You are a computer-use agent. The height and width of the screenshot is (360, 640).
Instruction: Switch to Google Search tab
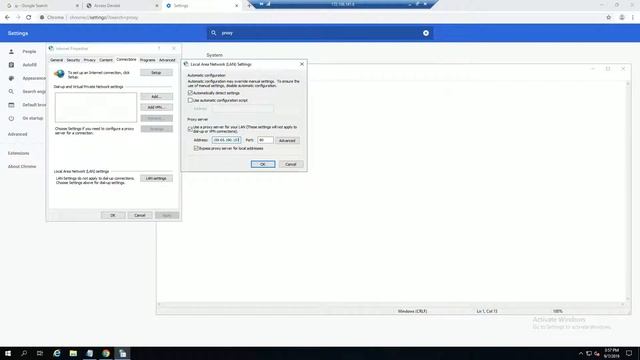42,6
